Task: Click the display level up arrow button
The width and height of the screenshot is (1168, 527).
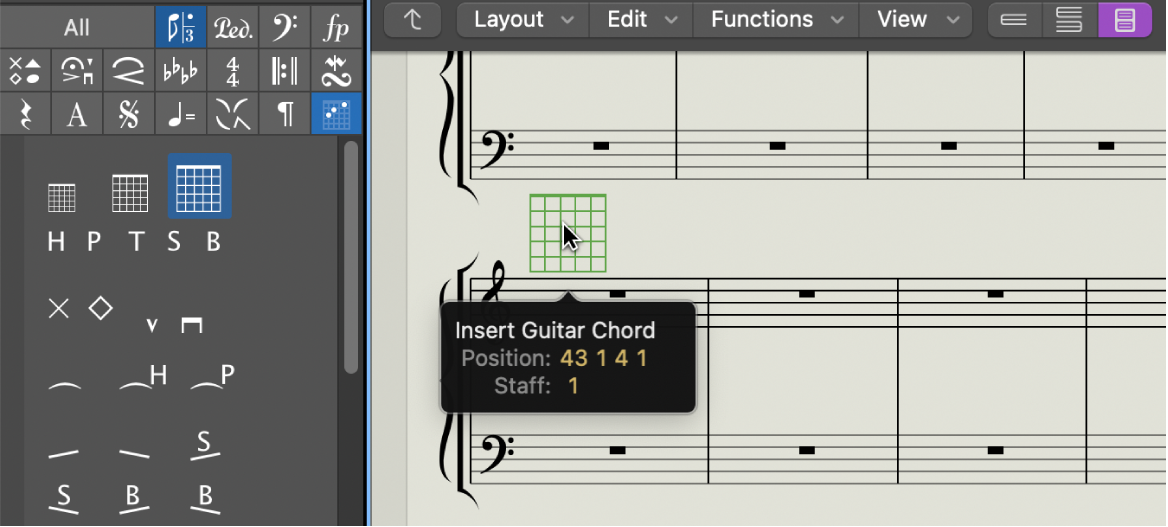Action: (413, 19)
